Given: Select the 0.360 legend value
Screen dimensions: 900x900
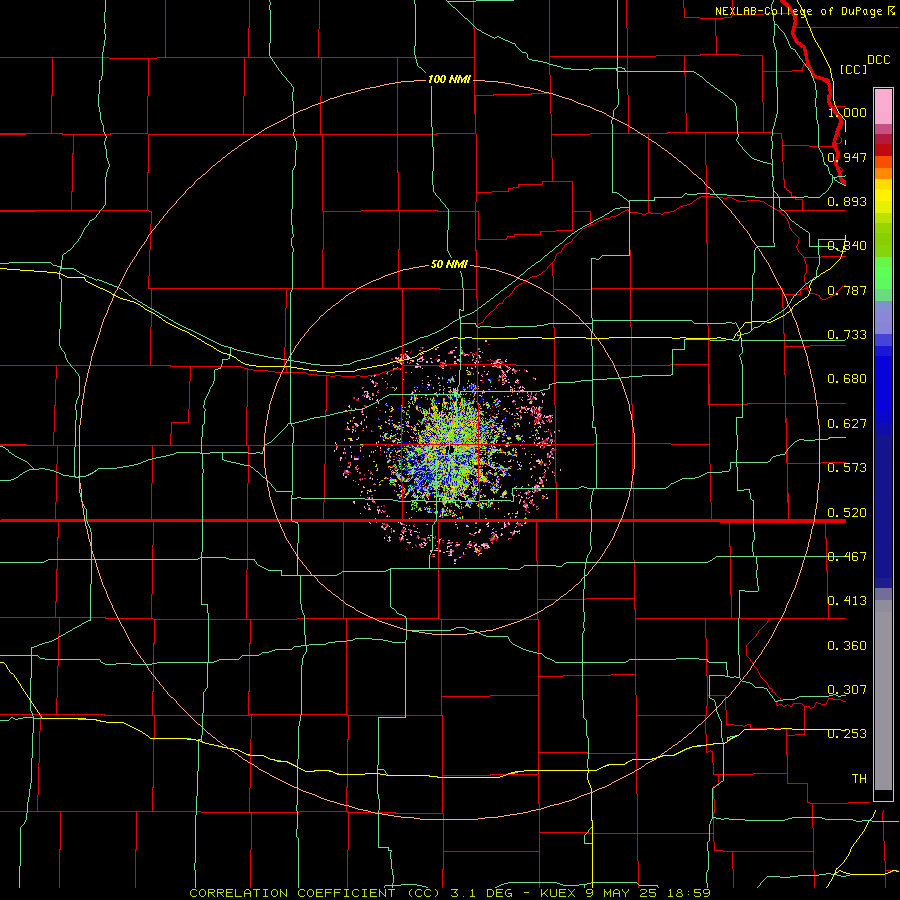Looking at the screenshot, I should click(x=847, y=646).
